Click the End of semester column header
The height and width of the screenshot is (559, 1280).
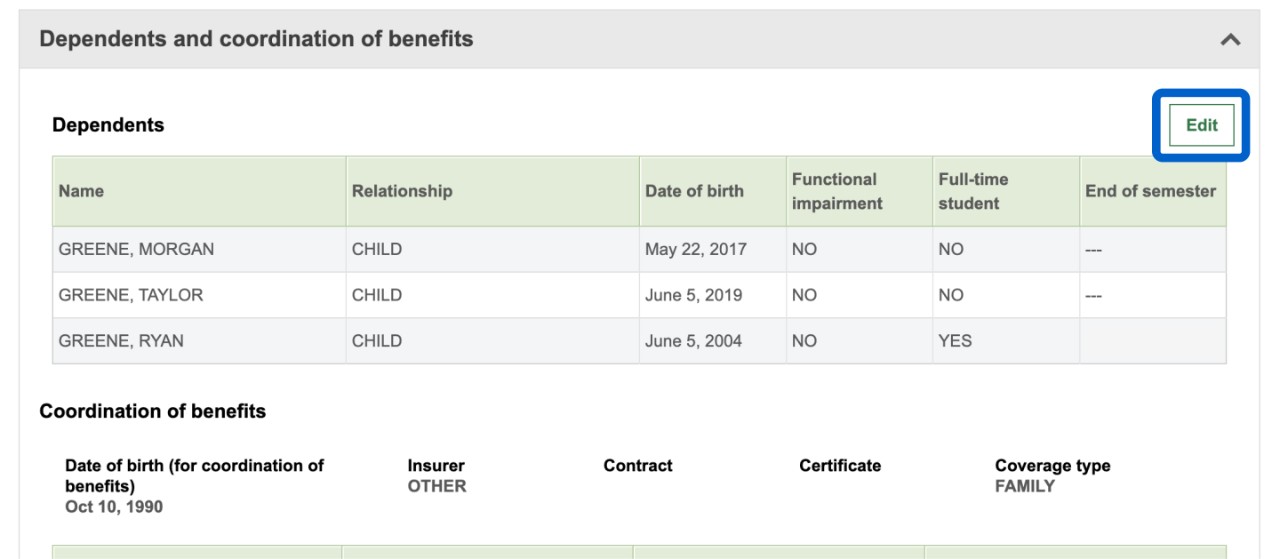tap(1150, 191)
